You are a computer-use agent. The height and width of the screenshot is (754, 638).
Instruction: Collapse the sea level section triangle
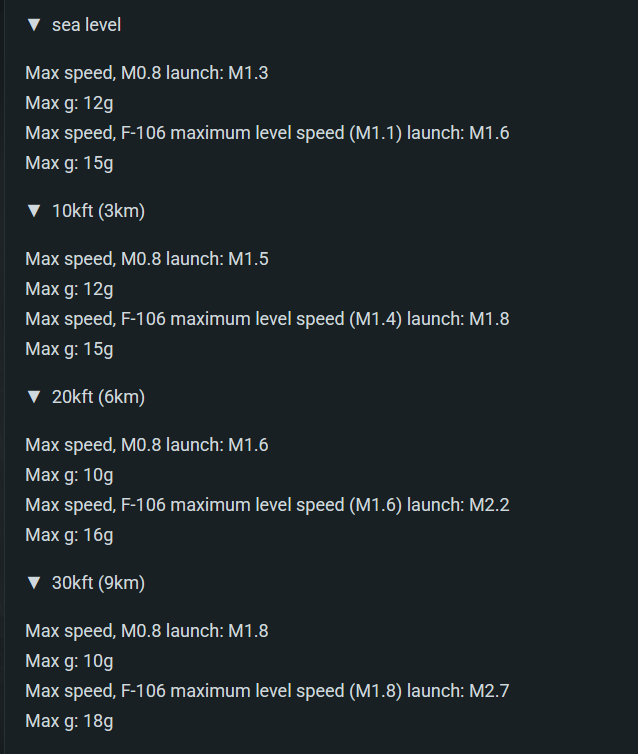(34, 25)
